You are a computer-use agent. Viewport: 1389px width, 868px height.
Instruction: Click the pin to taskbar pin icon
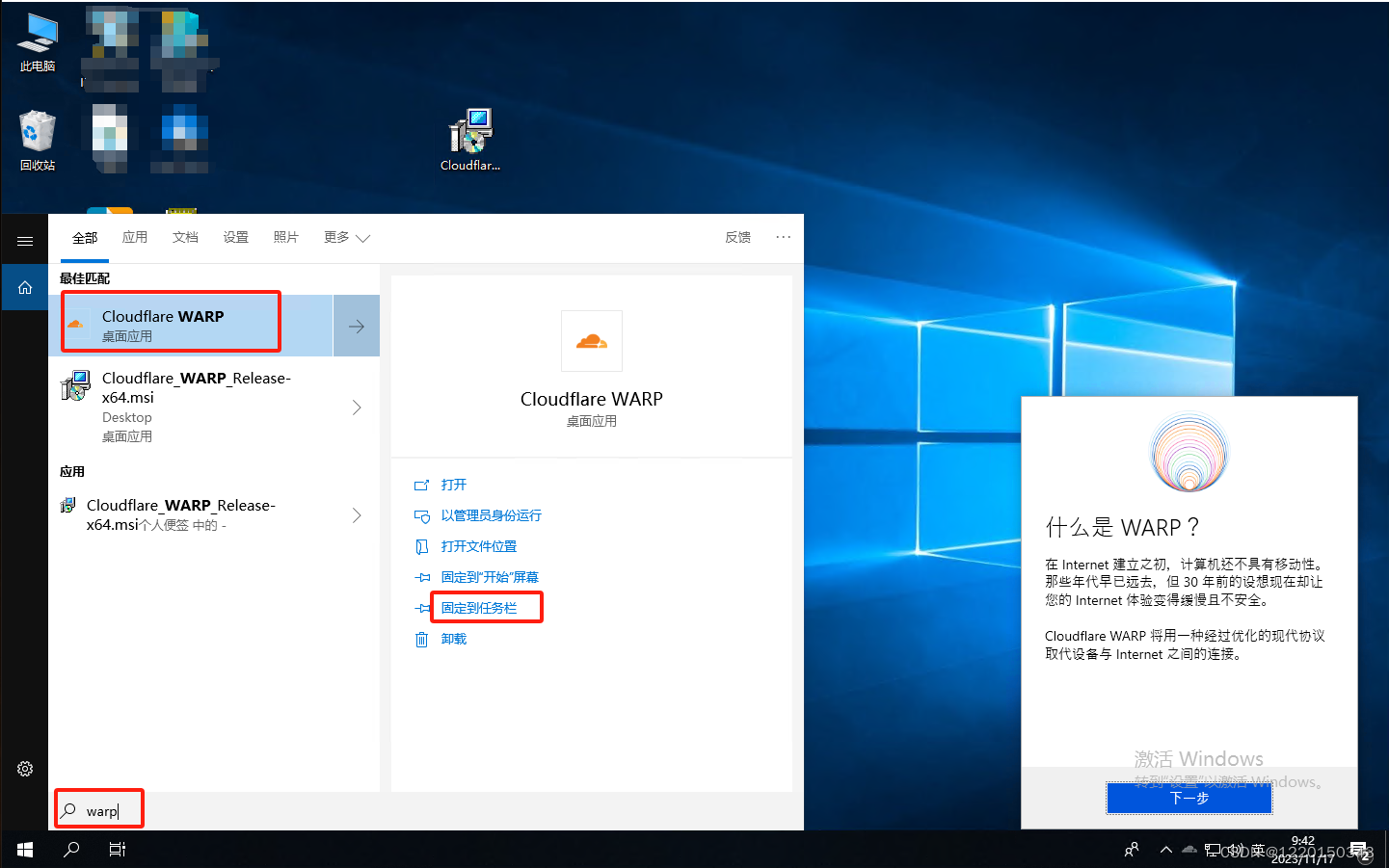coord(421,608)
